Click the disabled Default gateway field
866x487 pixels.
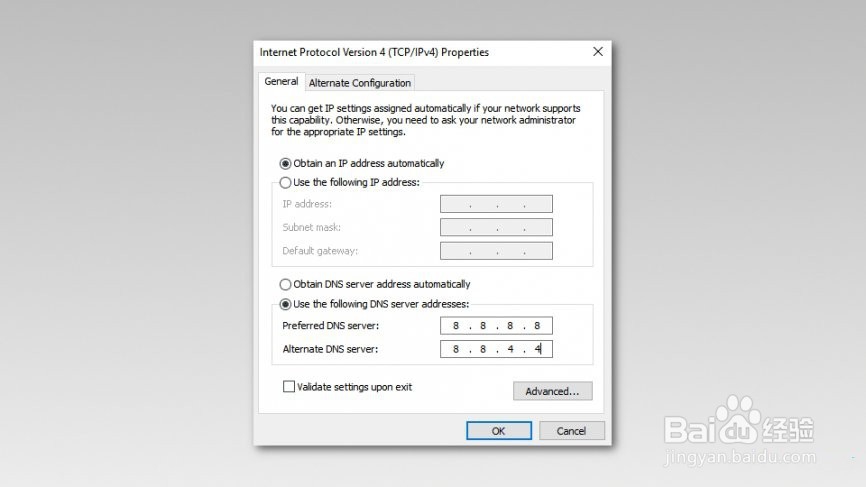click(x=496, y=251)
